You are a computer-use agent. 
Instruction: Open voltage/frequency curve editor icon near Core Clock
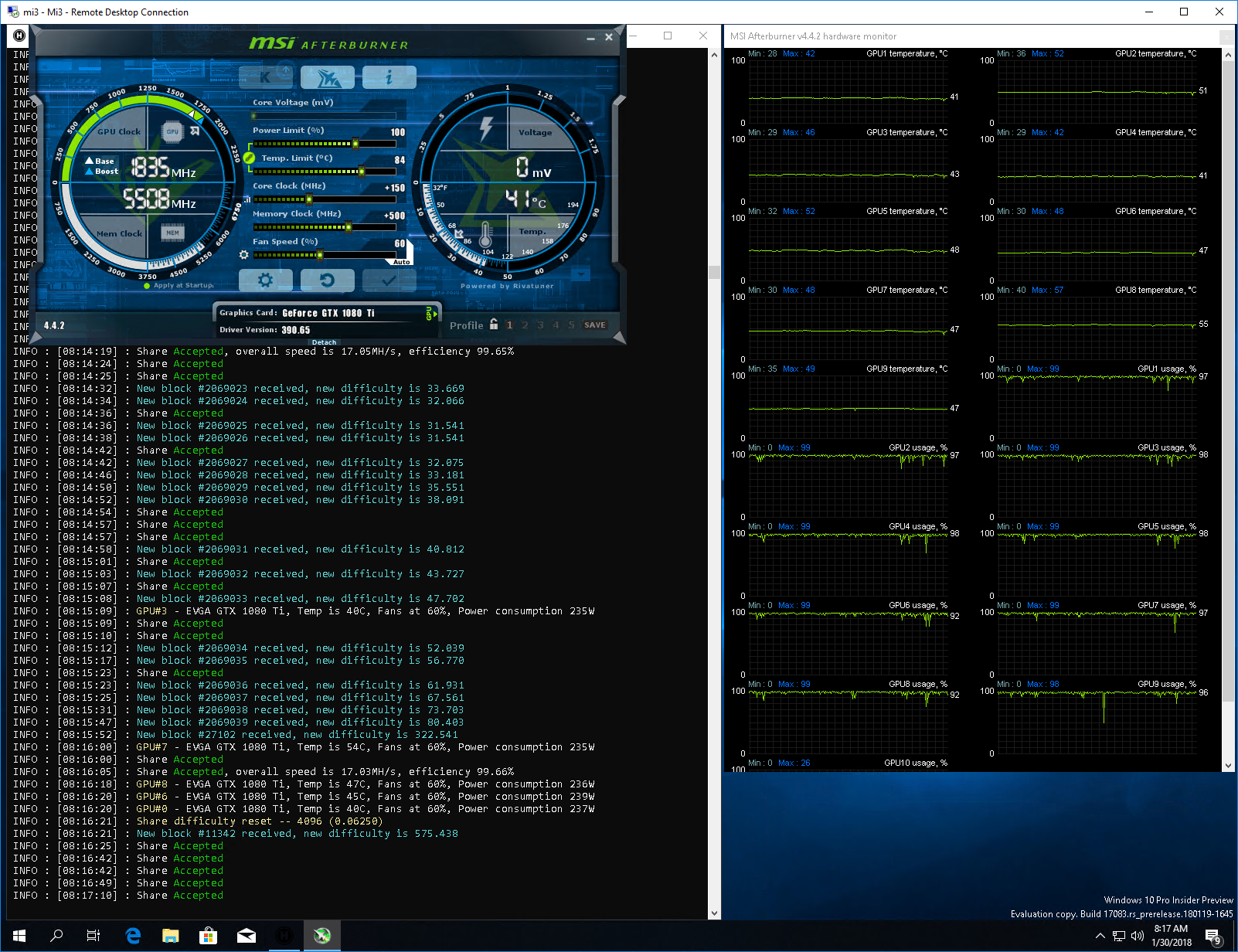(x=247, y=199)
